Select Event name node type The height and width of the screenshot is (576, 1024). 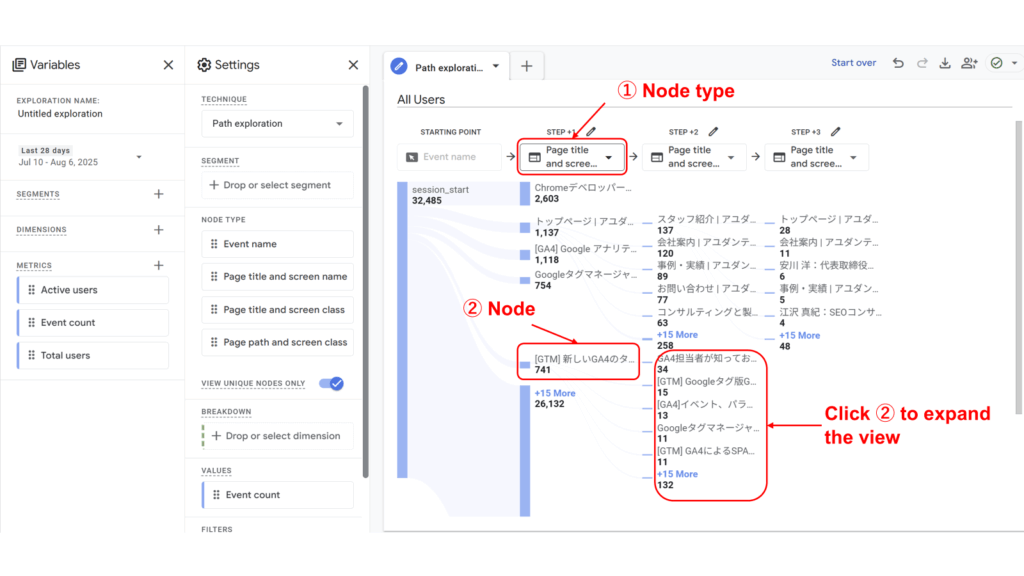point(278,244)
